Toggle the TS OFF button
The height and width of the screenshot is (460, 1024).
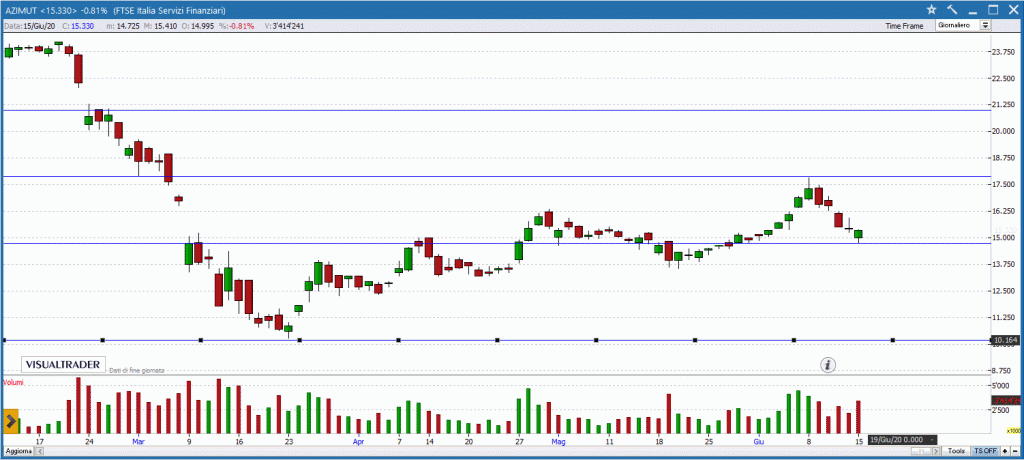pyautogui.click(x=985, y=451)
